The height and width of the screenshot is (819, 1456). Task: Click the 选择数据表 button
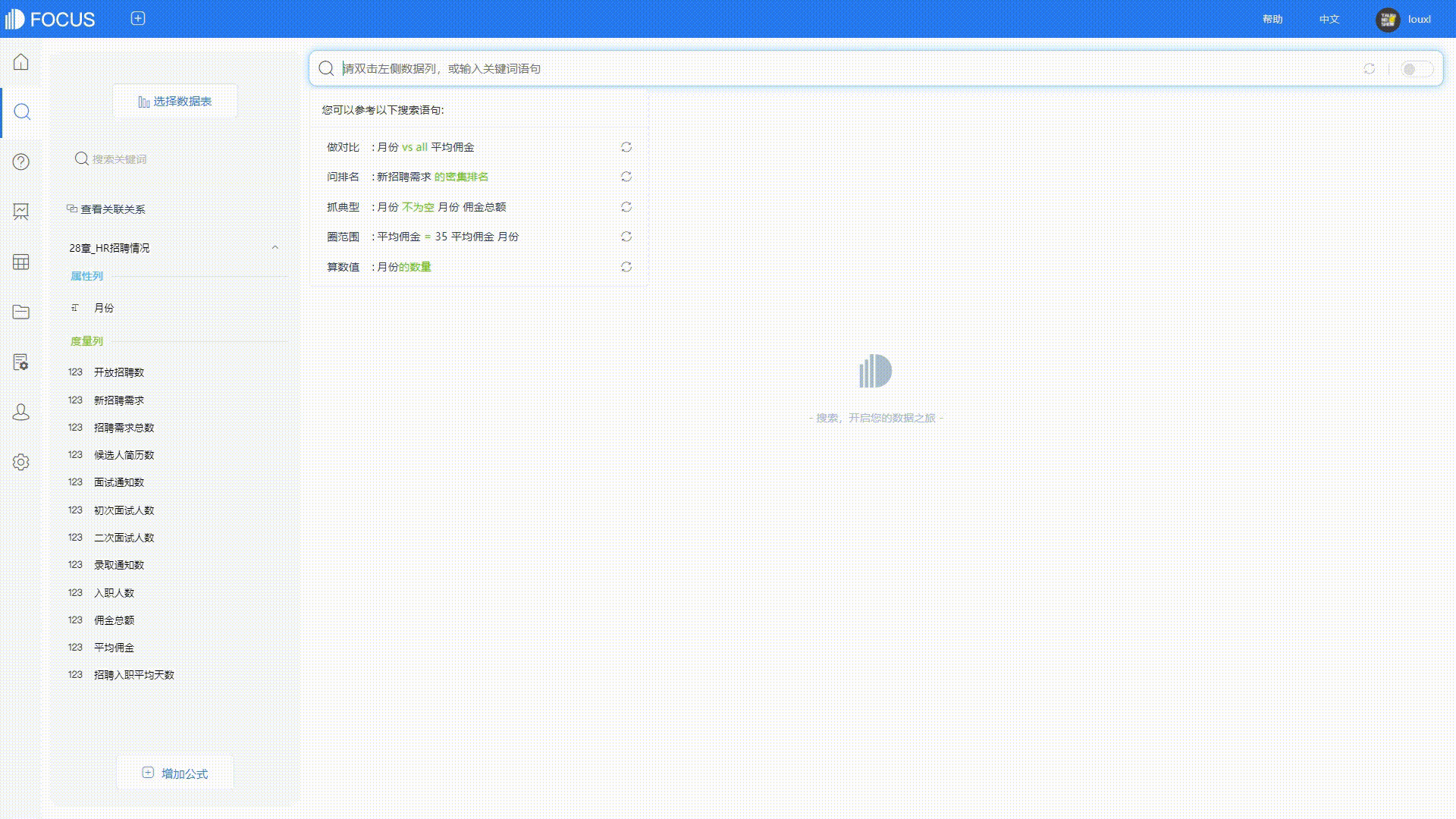(x=175, y=102)
